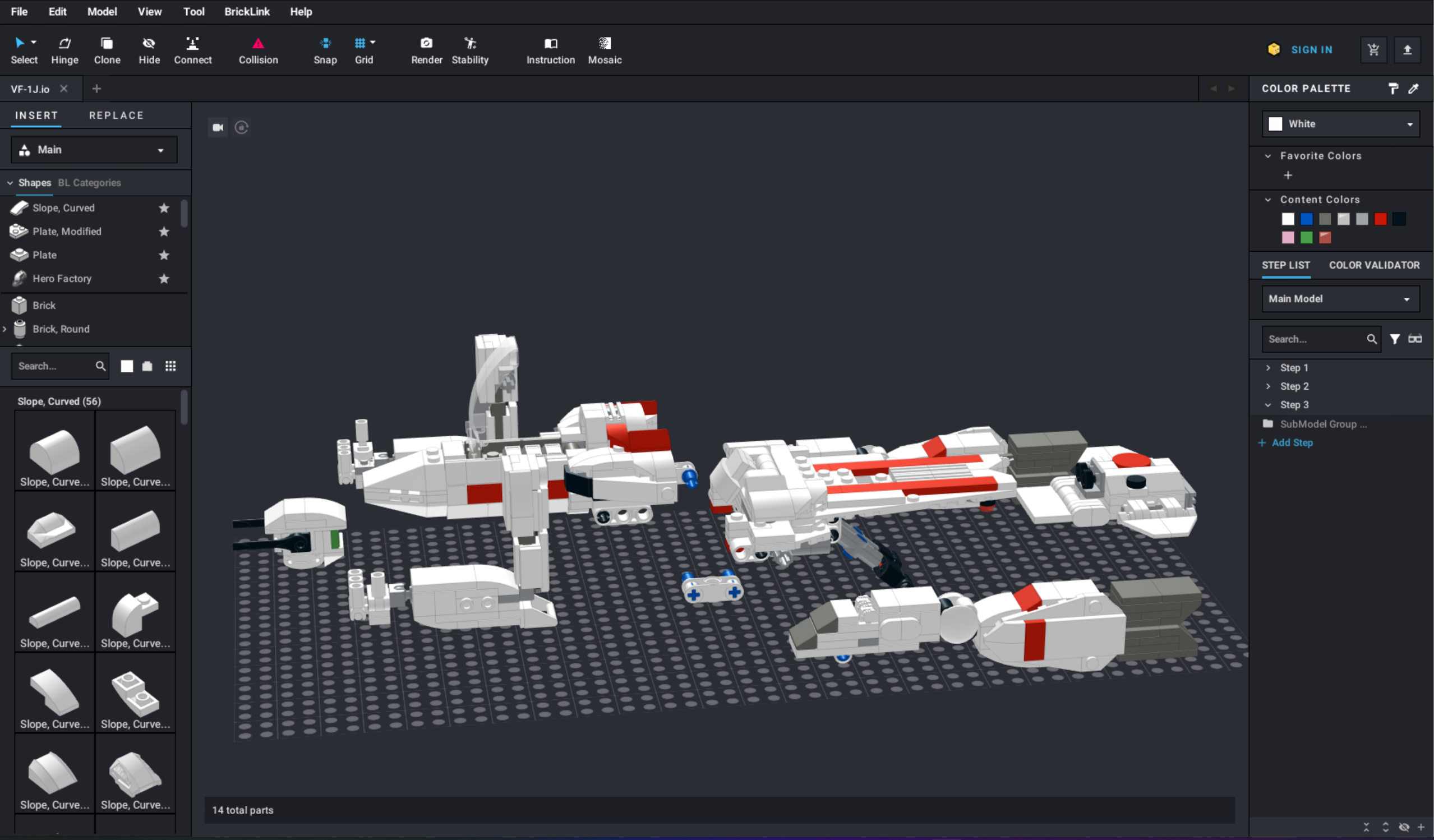1434x840 pixels.
Task: Toggle Snap mode
Action: [325, 50]
